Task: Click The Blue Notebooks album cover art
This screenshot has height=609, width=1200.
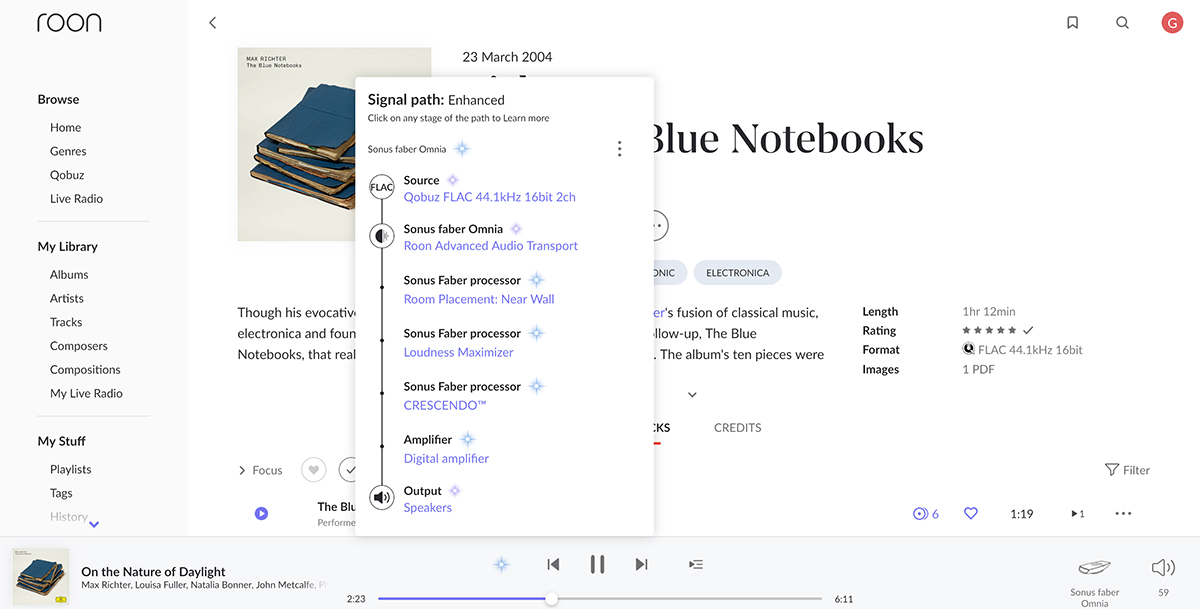Action: point(334,144)
